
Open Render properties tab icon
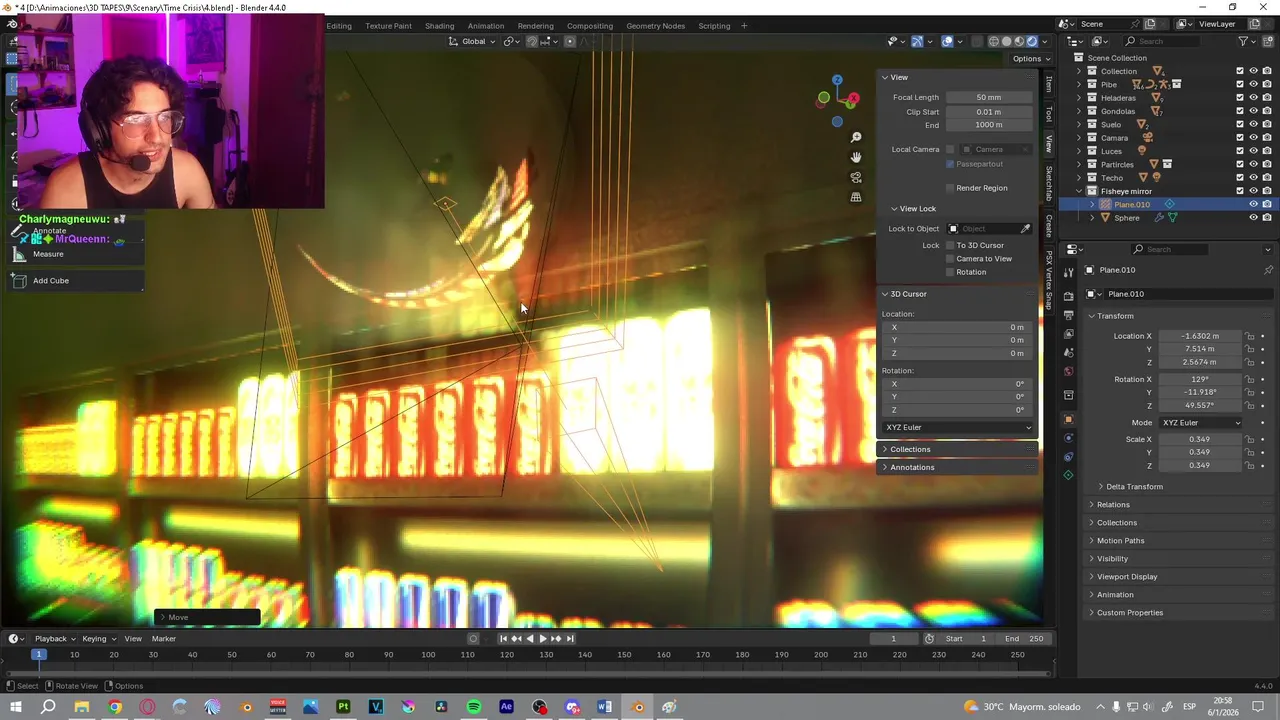pos(1068,296)
